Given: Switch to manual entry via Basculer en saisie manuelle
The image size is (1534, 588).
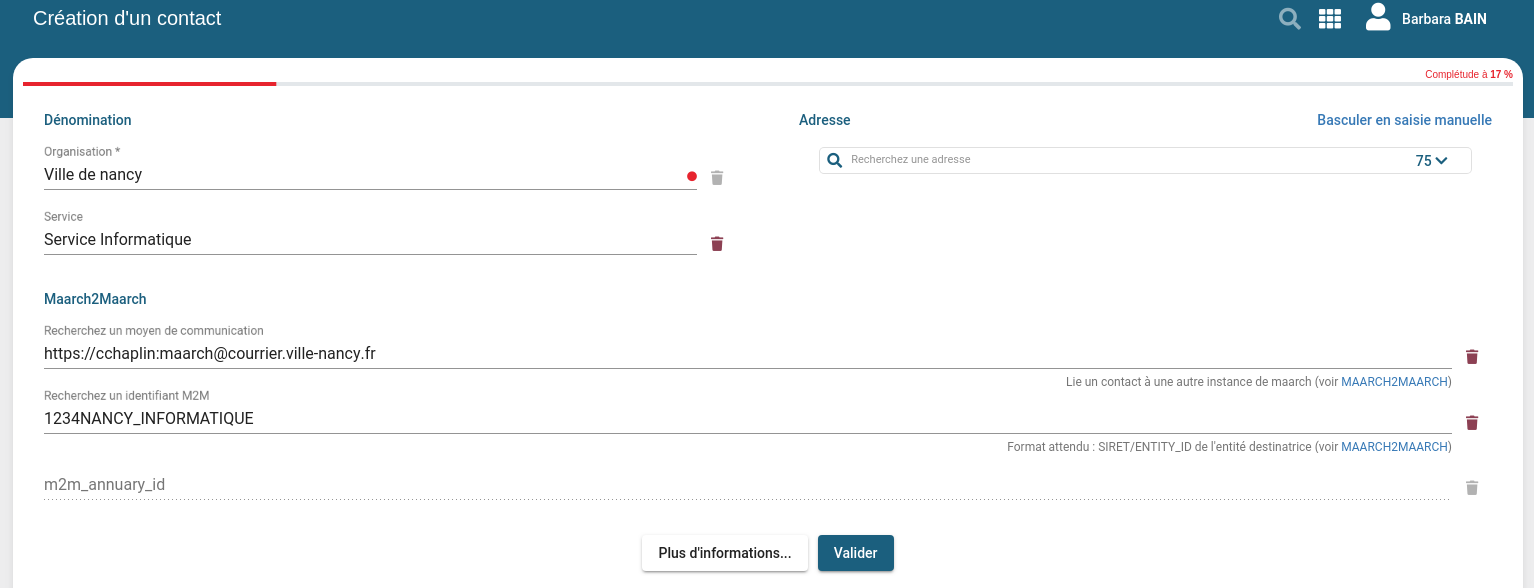Looking at the screenshot, I should point(1404,120).
